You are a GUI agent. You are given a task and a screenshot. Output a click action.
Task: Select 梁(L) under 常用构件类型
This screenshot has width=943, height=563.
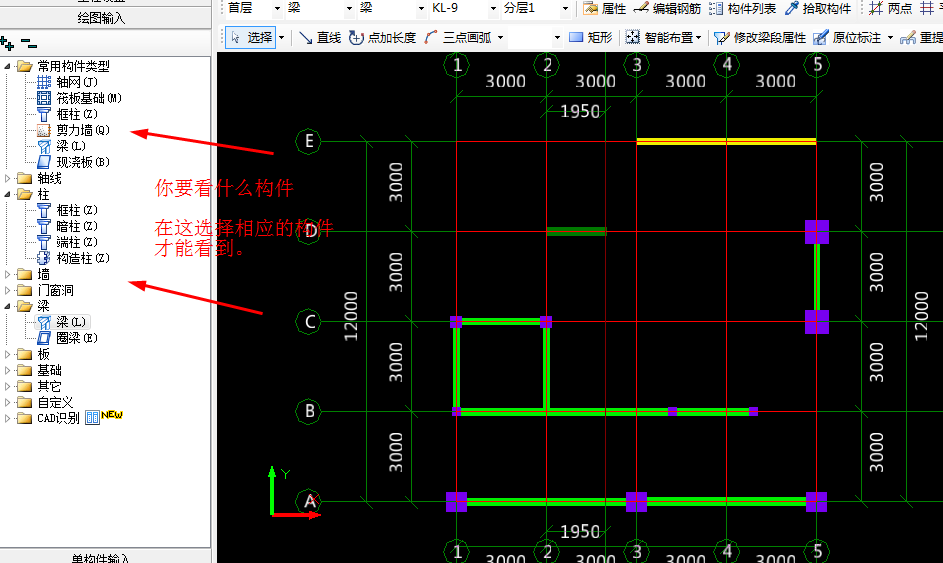tap(61, 146)
